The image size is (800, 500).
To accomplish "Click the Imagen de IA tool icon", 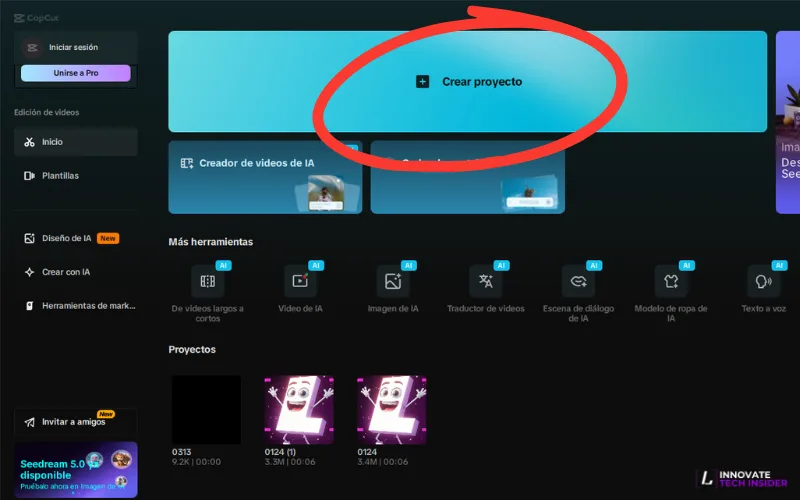I will (393, 281).
